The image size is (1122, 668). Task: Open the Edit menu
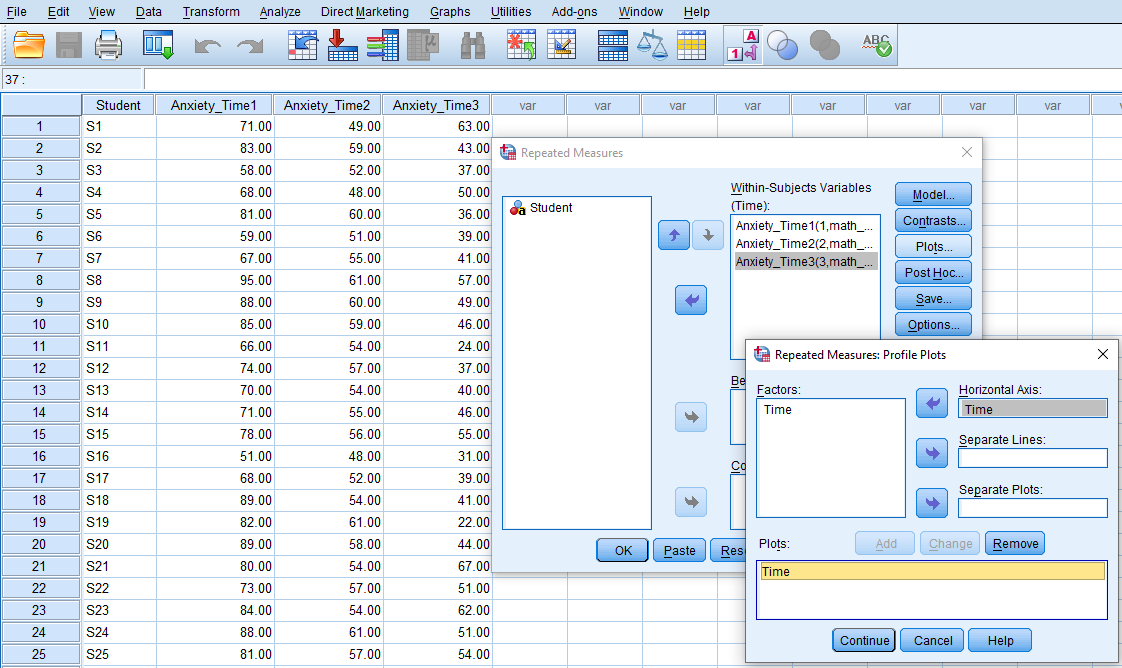pos(58,11)
